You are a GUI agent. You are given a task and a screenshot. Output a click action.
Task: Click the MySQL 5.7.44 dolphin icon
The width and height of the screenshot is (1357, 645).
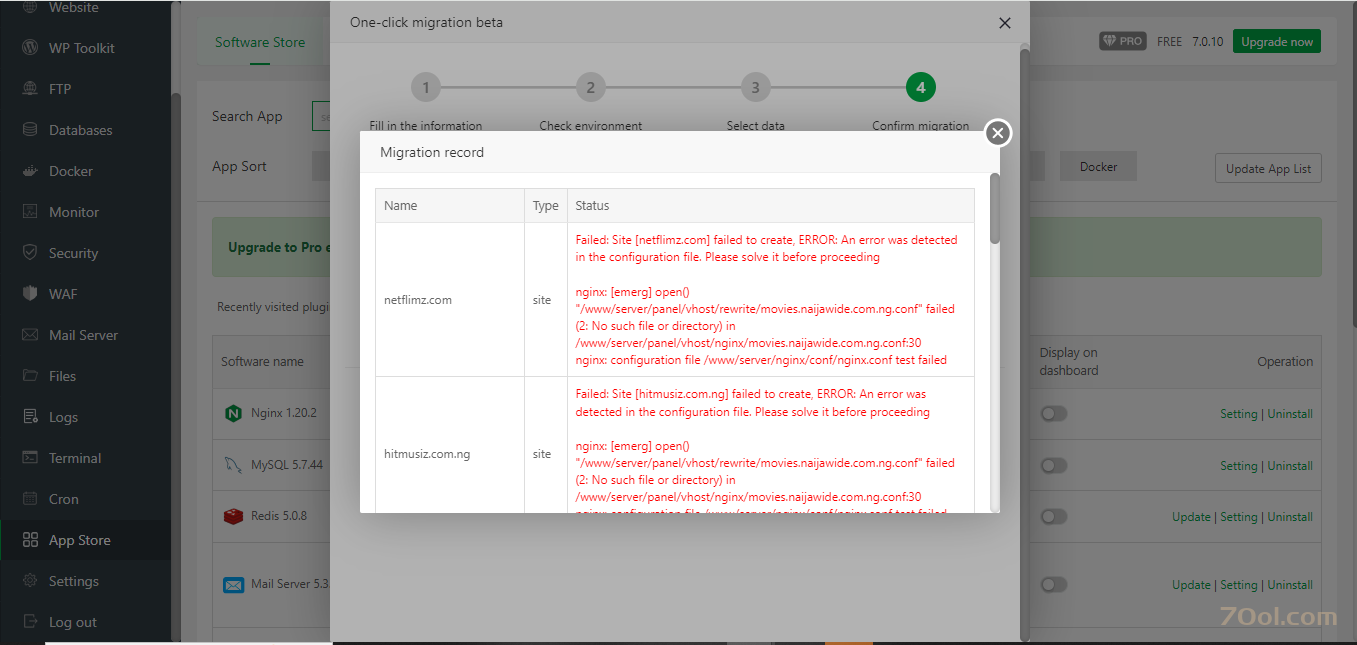pos(233,465)
